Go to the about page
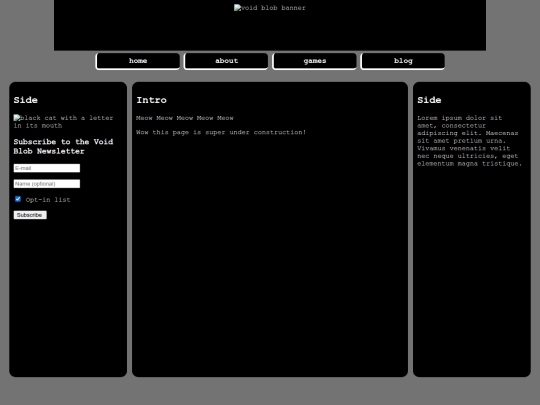The image size is (540, 405). [226, 61]
